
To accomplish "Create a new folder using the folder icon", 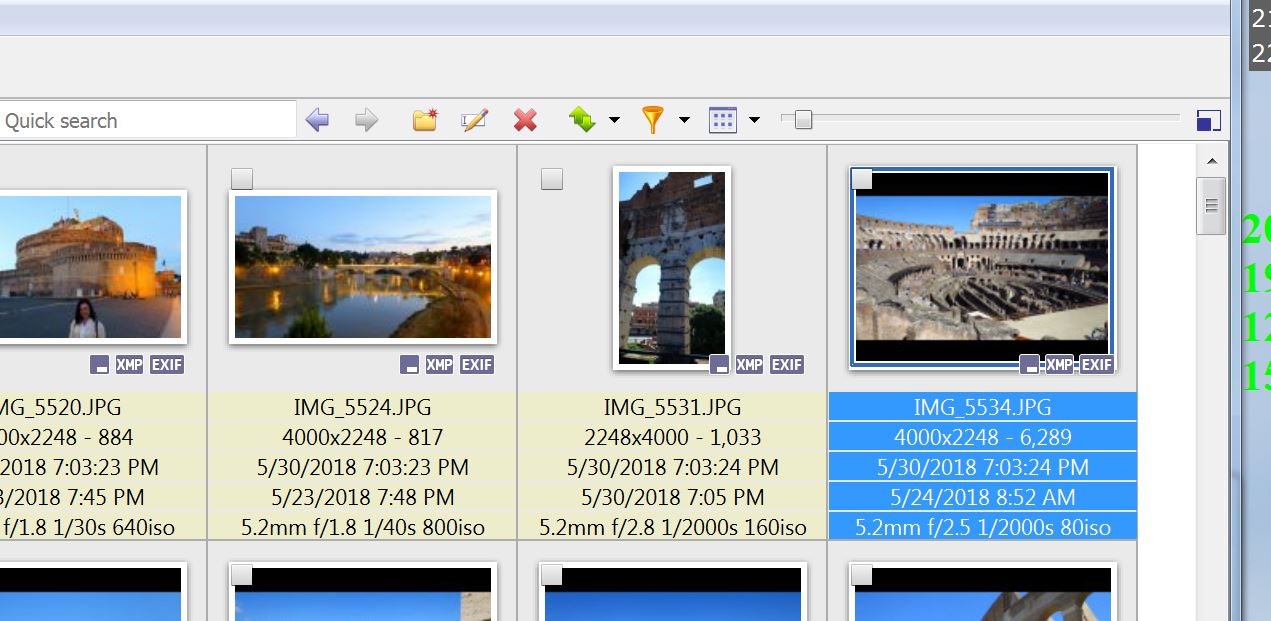I will click(425, 120).
